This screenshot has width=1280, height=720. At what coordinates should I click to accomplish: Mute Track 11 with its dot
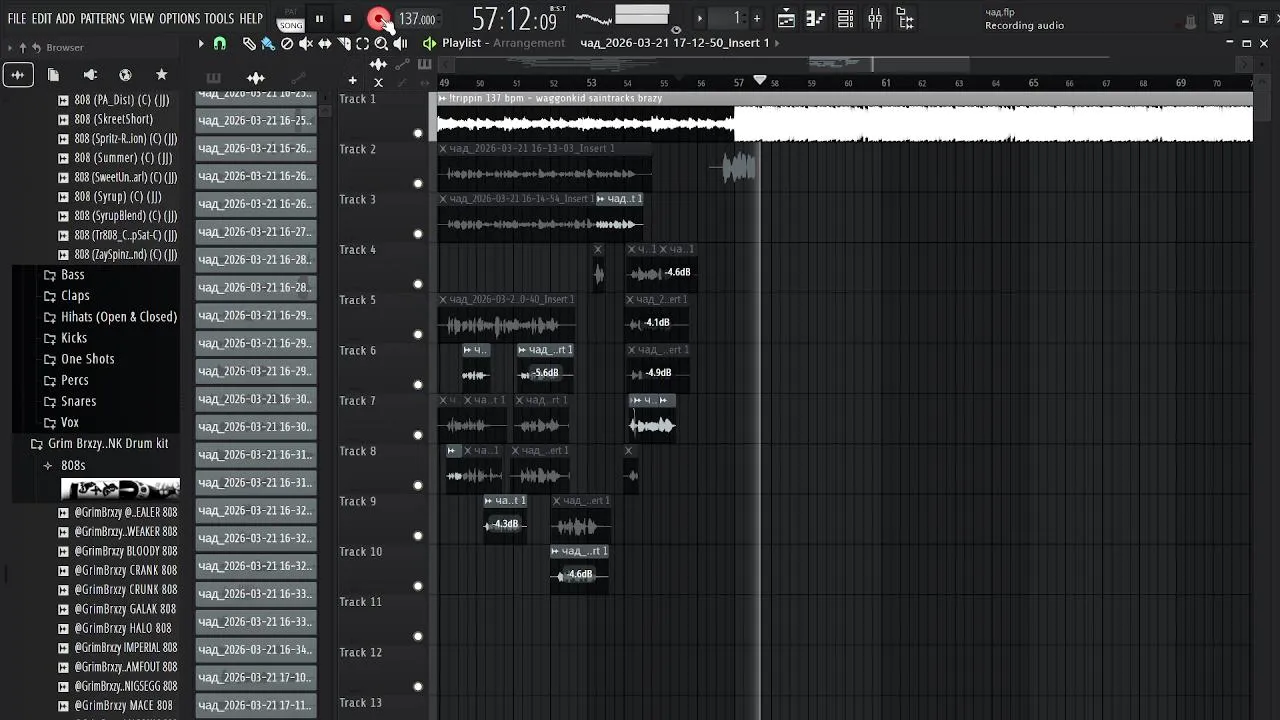tap(418, 636)
